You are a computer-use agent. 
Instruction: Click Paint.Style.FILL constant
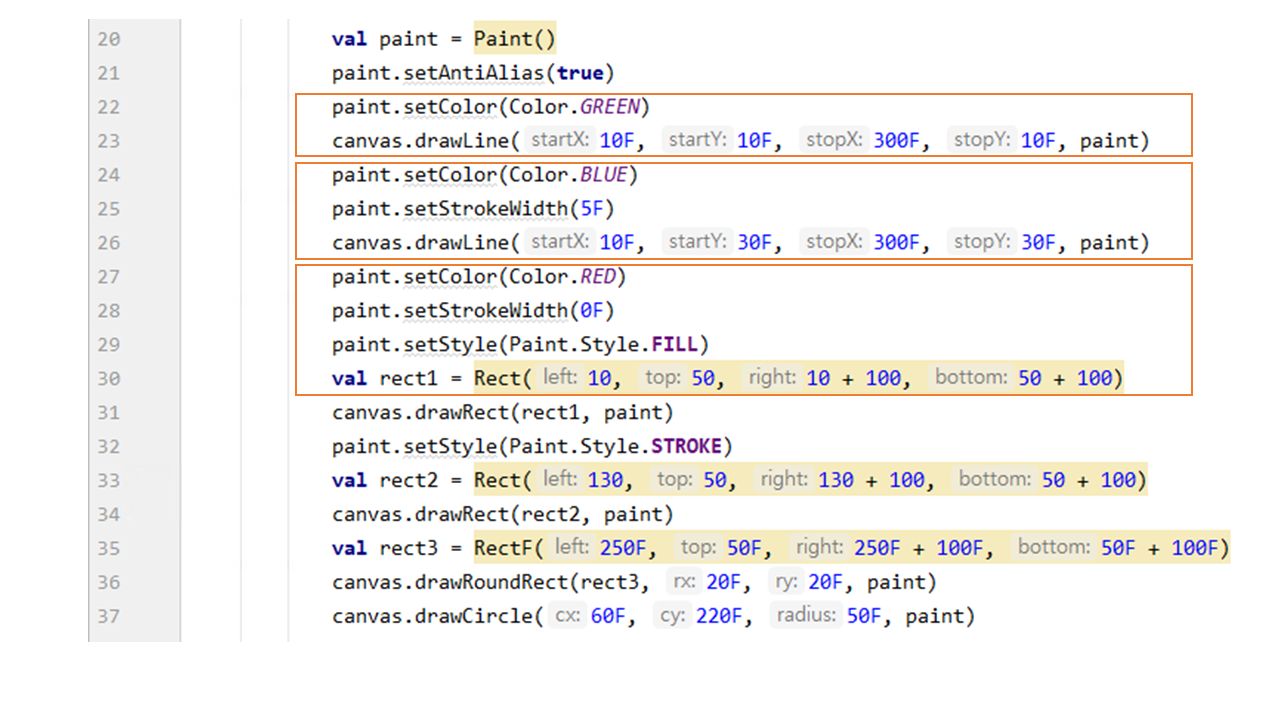pyautogui.click(x=675, y=345)
